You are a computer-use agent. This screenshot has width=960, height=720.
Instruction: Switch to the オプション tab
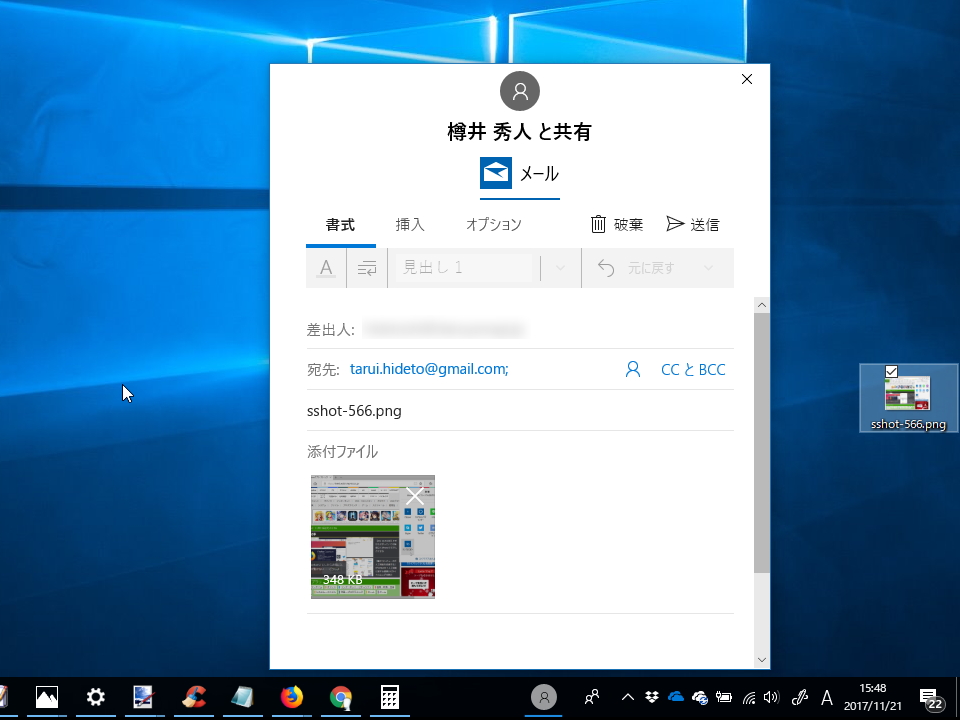(x=493, y=224)
